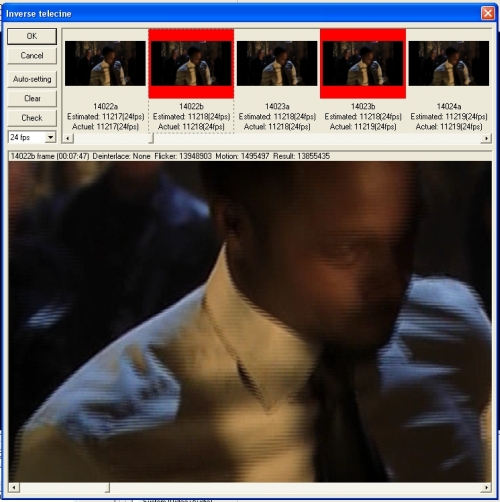Cancel the Inverse telecine dialog
The width and height of the screenshot is (500, 502).
(x=32, y=55)
